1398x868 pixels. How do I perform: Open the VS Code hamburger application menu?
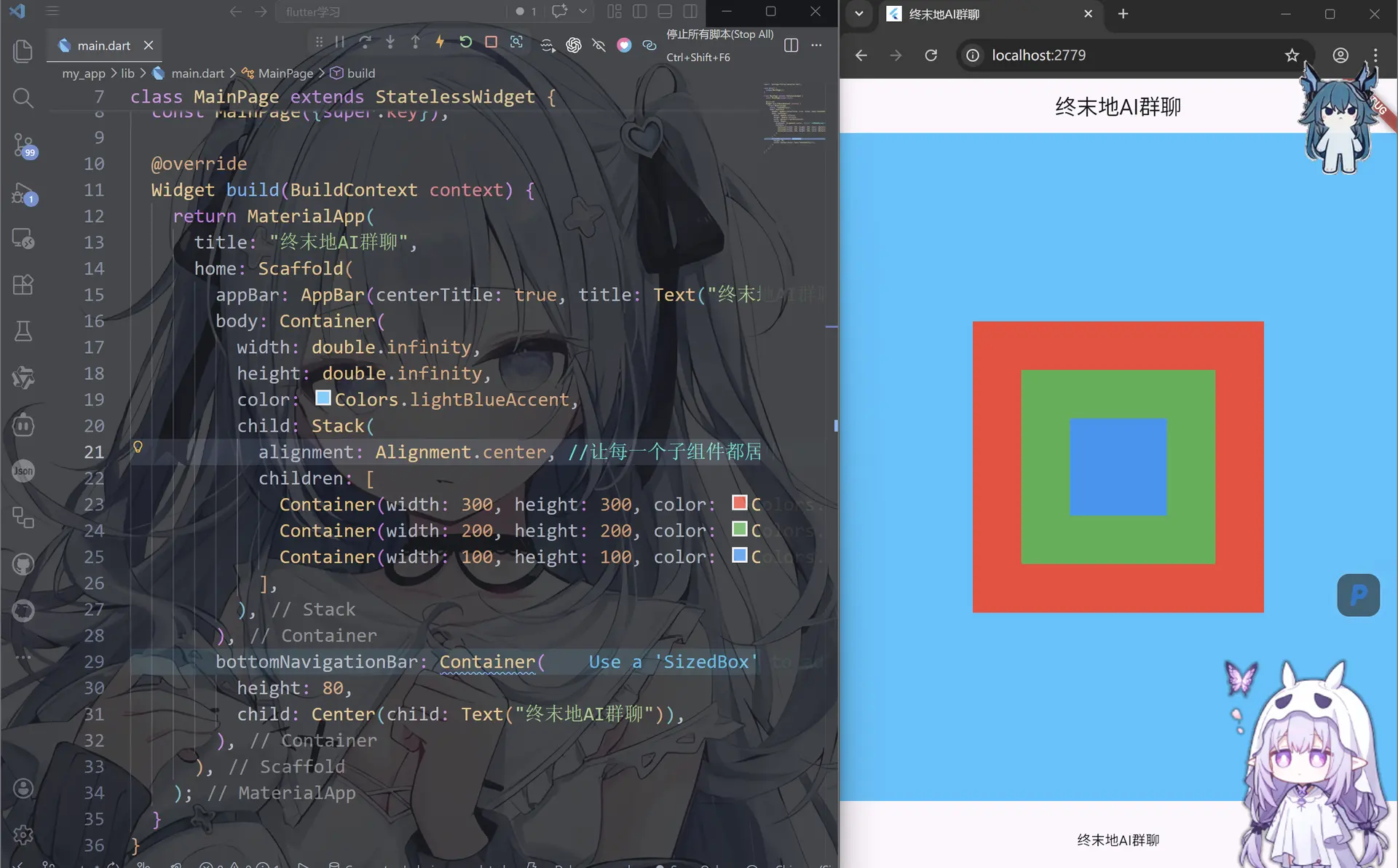point(52,11)
